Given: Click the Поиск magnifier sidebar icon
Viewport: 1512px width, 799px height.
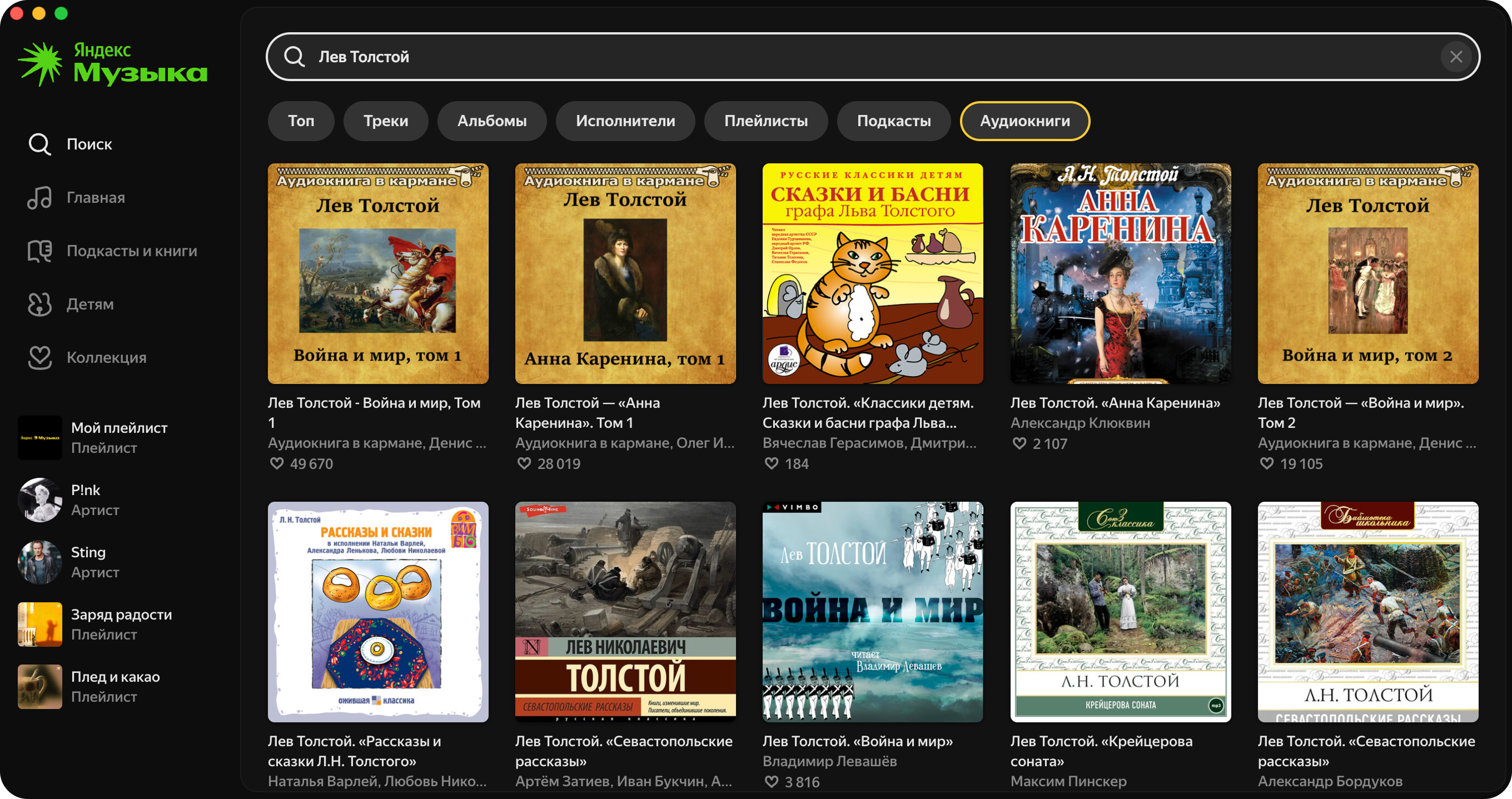Looking at the screenshot, I should click(x=39, y=144).
